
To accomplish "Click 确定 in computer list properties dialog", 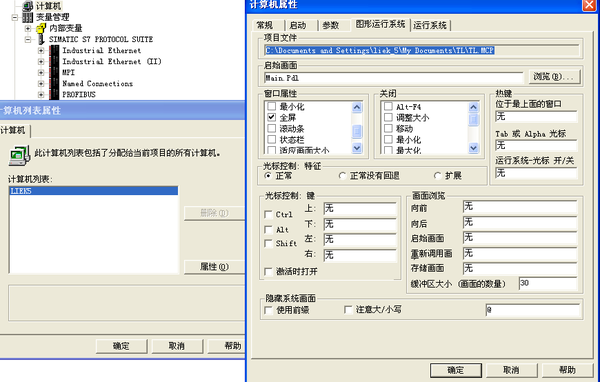I will coord(121,346).
